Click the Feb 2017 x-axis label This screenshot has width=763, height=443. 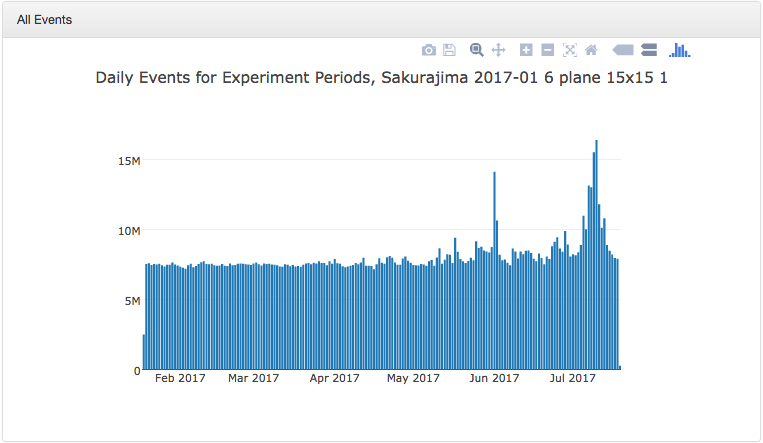click(x=180, y=379)
